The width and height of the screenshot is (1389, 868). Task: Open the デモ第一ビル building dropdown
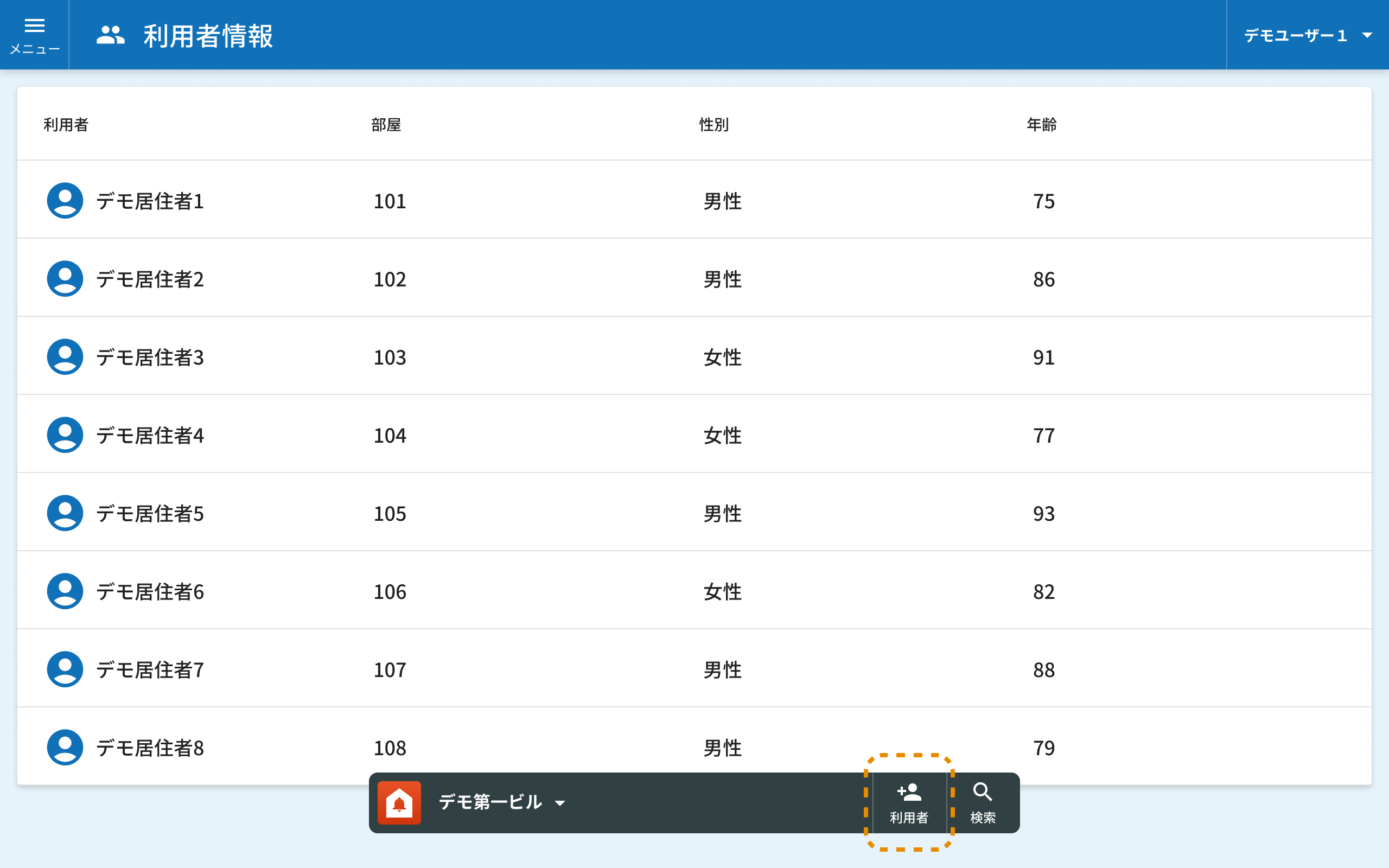(490, 802)
